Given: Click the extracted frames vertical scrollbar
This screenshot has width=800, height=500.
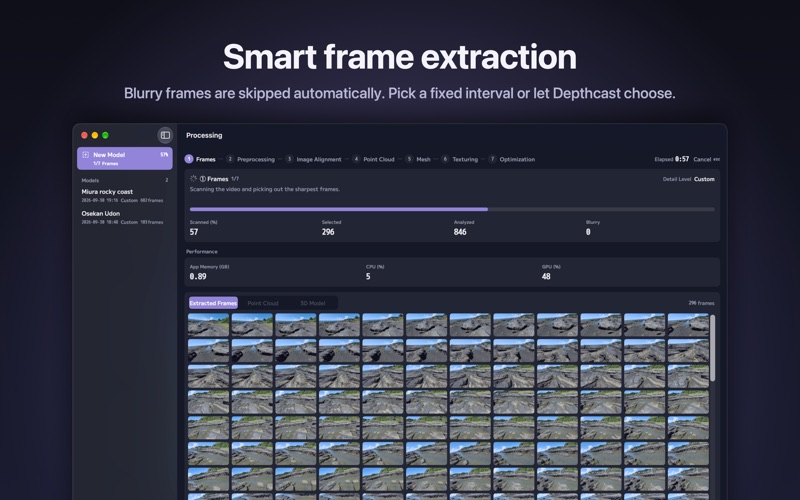Looking at the screenshot, I should (x=712, y=347).
